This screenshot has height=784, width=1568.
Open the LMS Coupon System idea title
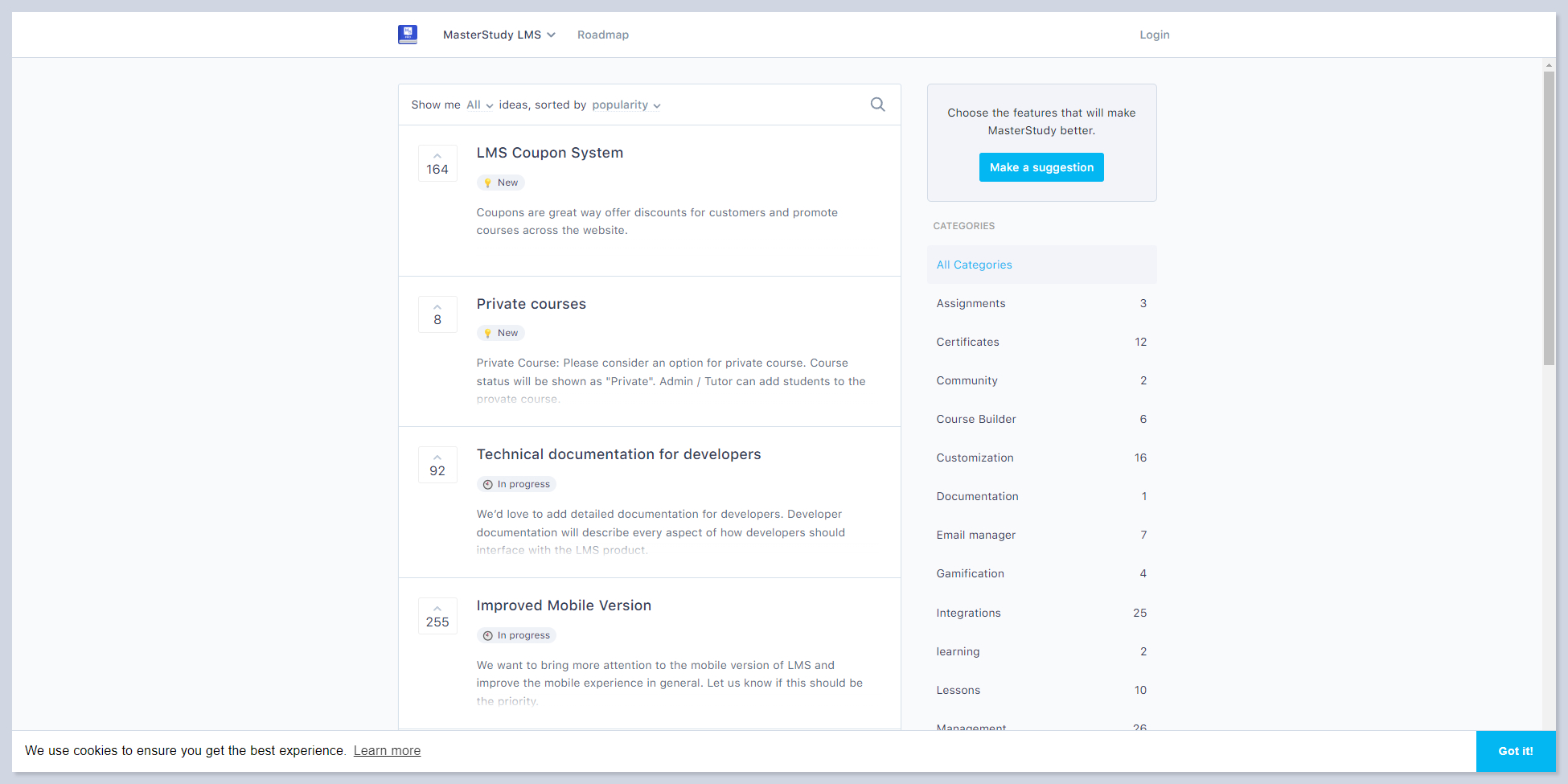549,153
